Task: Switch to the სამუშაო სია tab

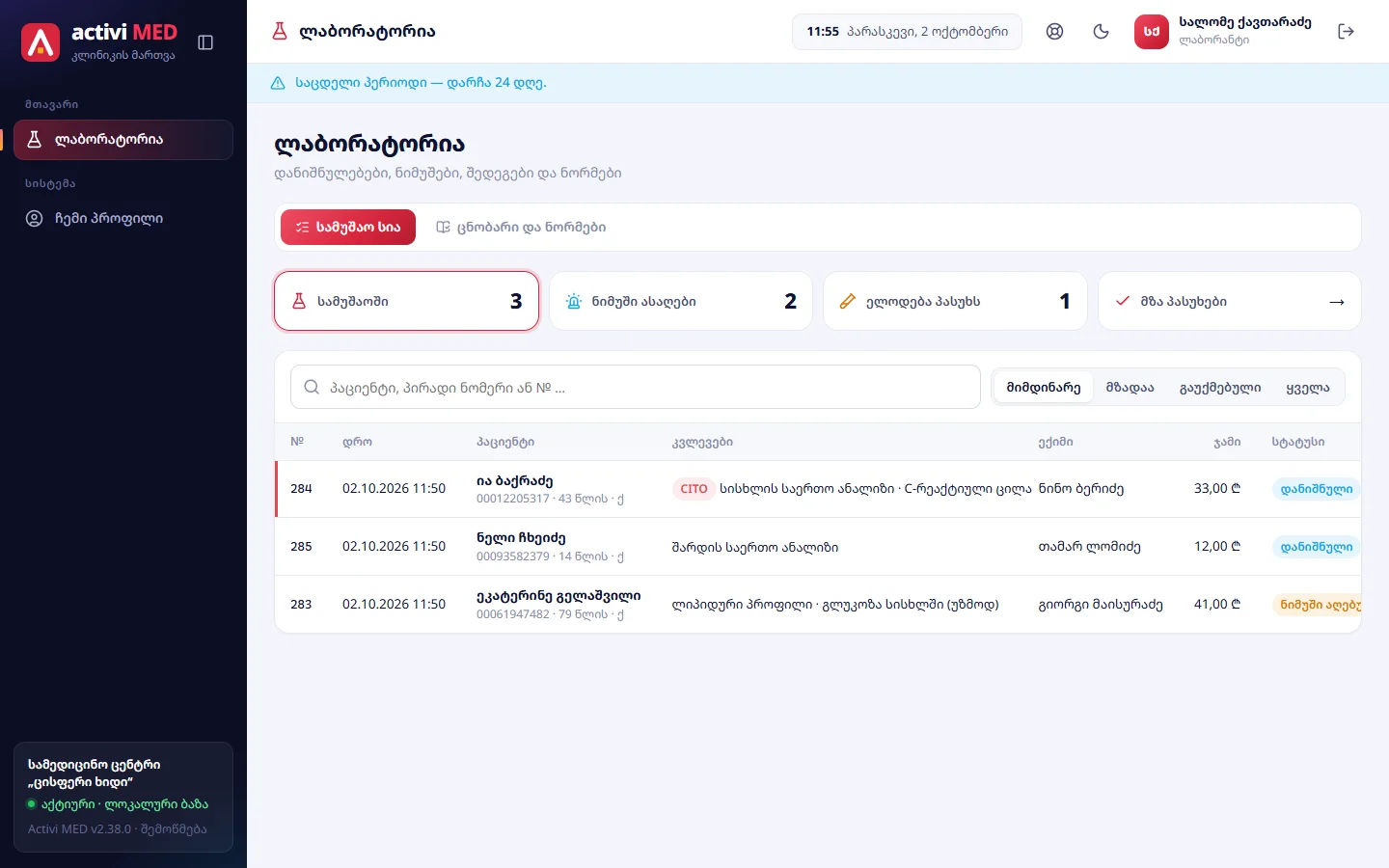Action: point(348,228)
